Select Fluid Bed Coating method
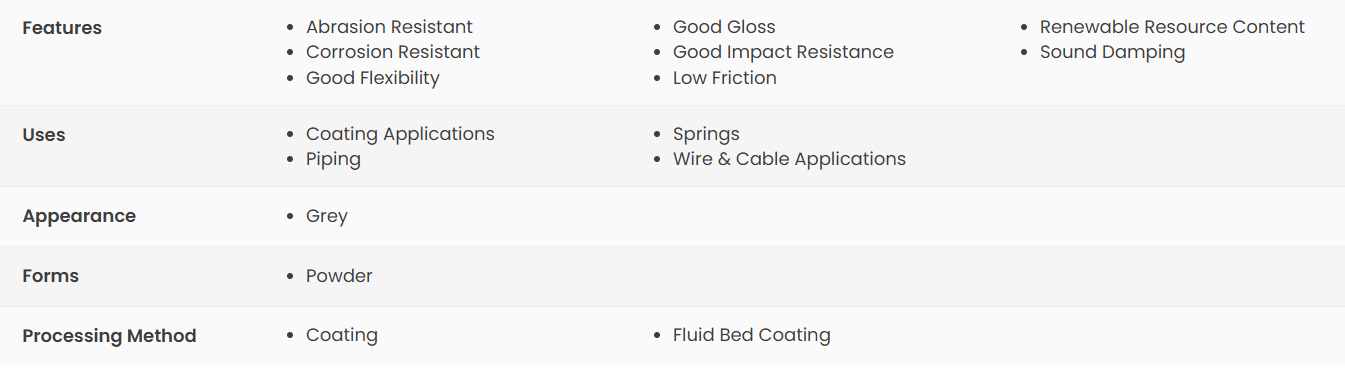 752,336
